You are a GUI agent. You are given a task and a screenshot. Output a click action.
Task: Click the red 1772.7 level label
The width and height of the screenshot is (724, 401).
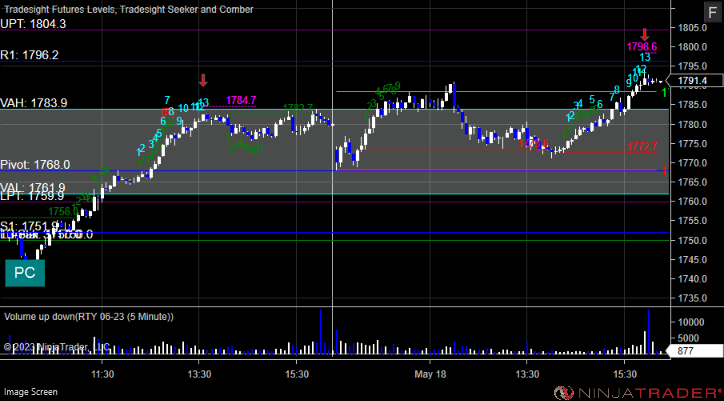point(642,147)
